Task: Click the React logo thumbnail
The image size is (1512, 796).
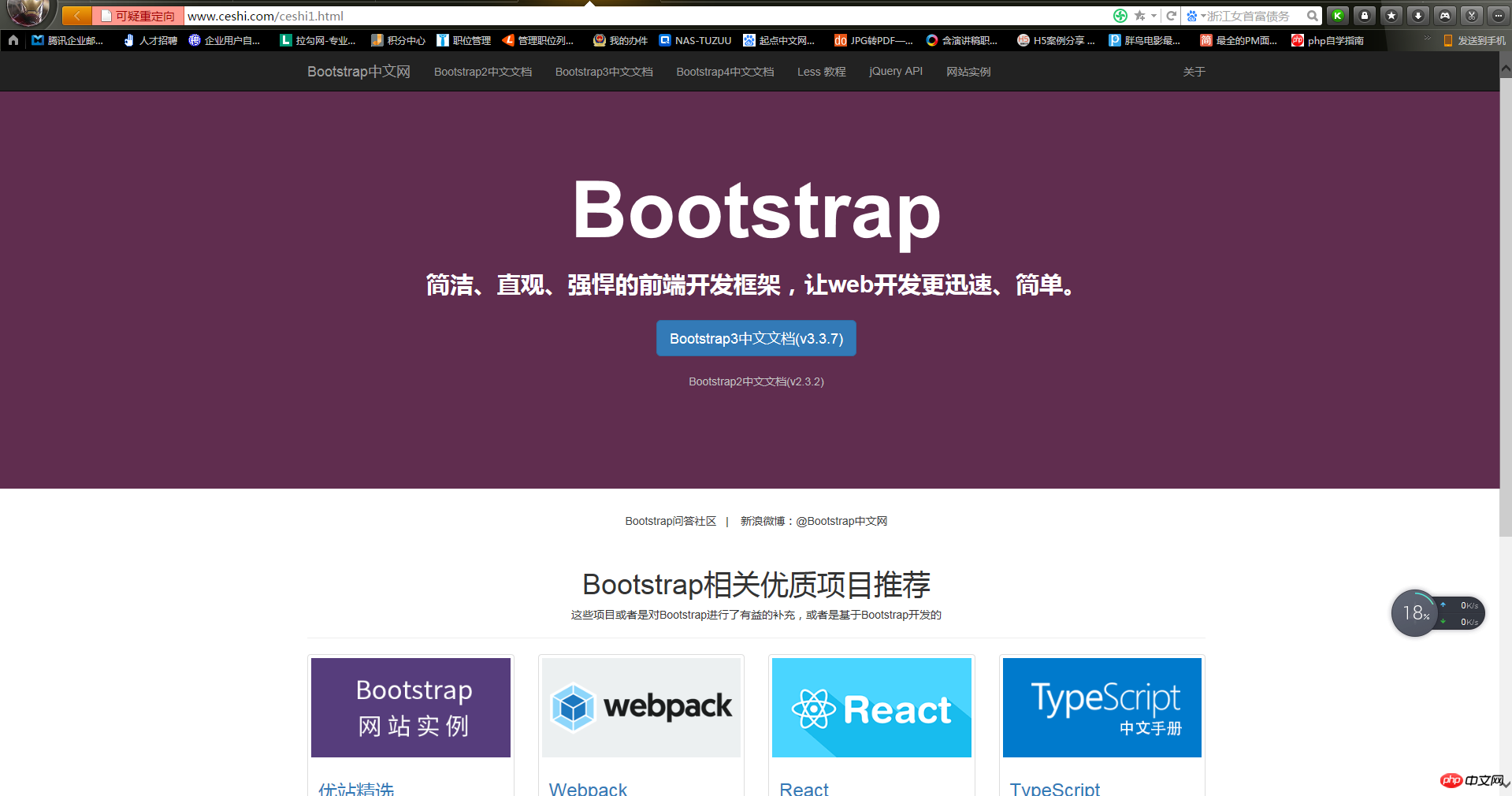Action: point(871,708)
